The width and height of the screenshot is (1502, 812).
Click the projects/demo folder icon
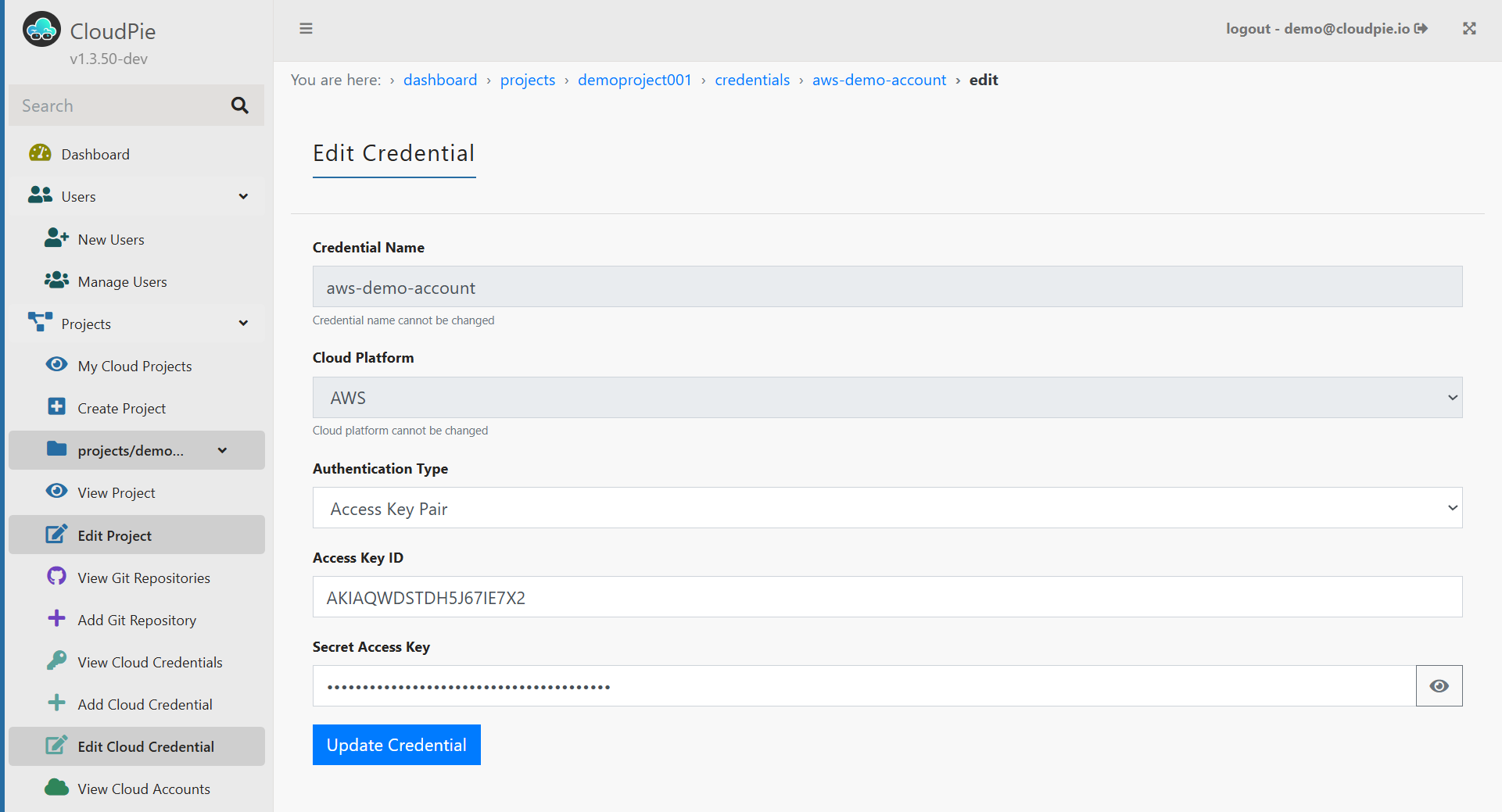pyautogui.click(x=56, y=449)
